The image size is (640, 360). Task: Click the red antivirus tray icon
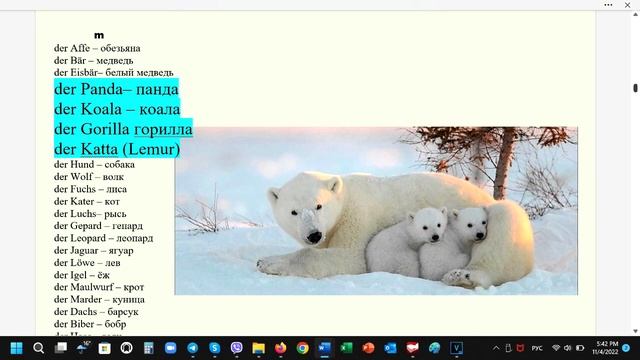tap(520, 348)
